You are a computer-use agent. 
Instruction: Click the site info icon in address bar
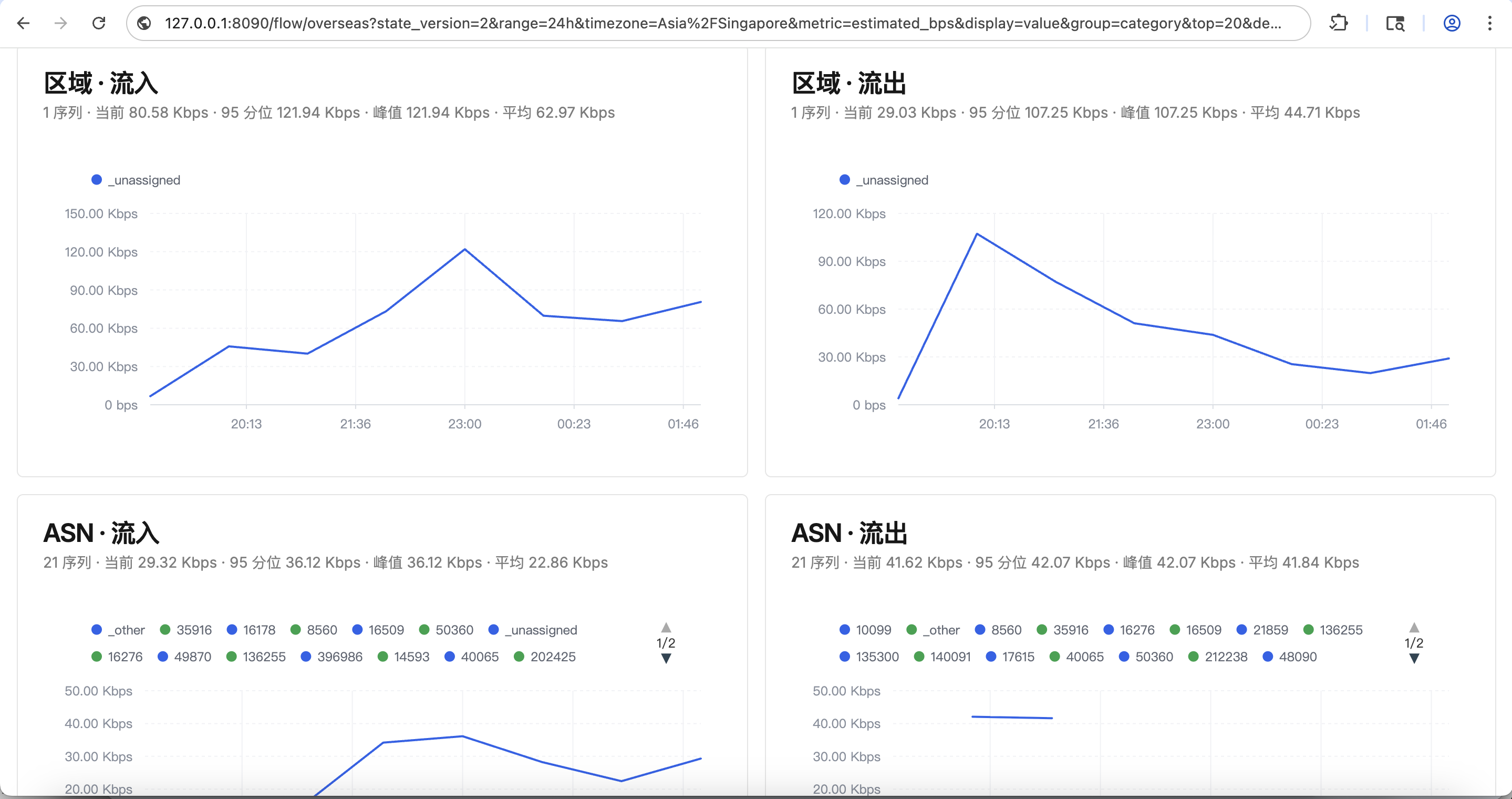[144, 23]
